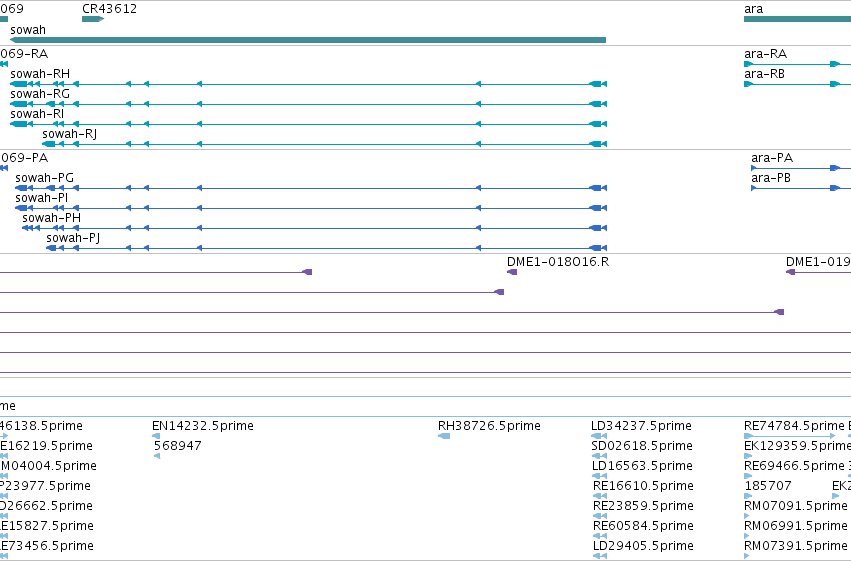
Task: Click the RE60584.5prime EST label
Action: (643, 526)
